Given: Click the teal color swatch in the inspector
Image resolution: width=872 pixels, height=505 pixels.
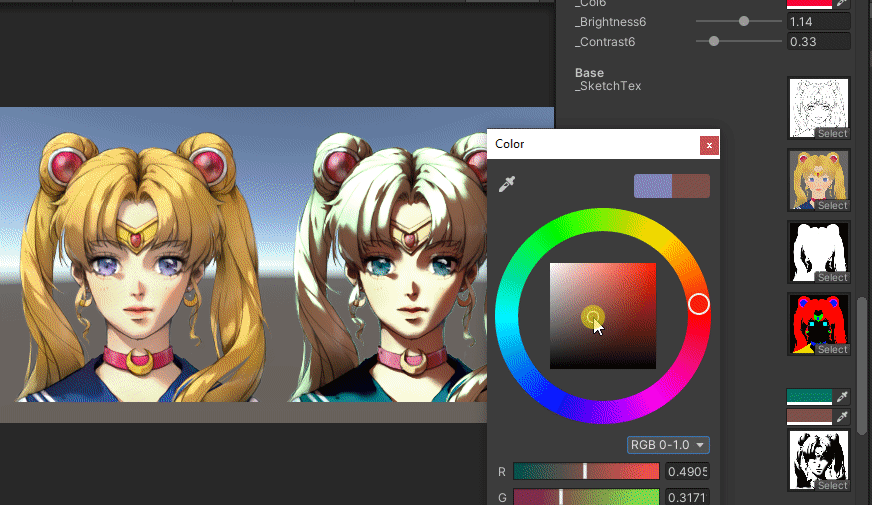Looking at the screenshot, I should click(x=809, y=397).
